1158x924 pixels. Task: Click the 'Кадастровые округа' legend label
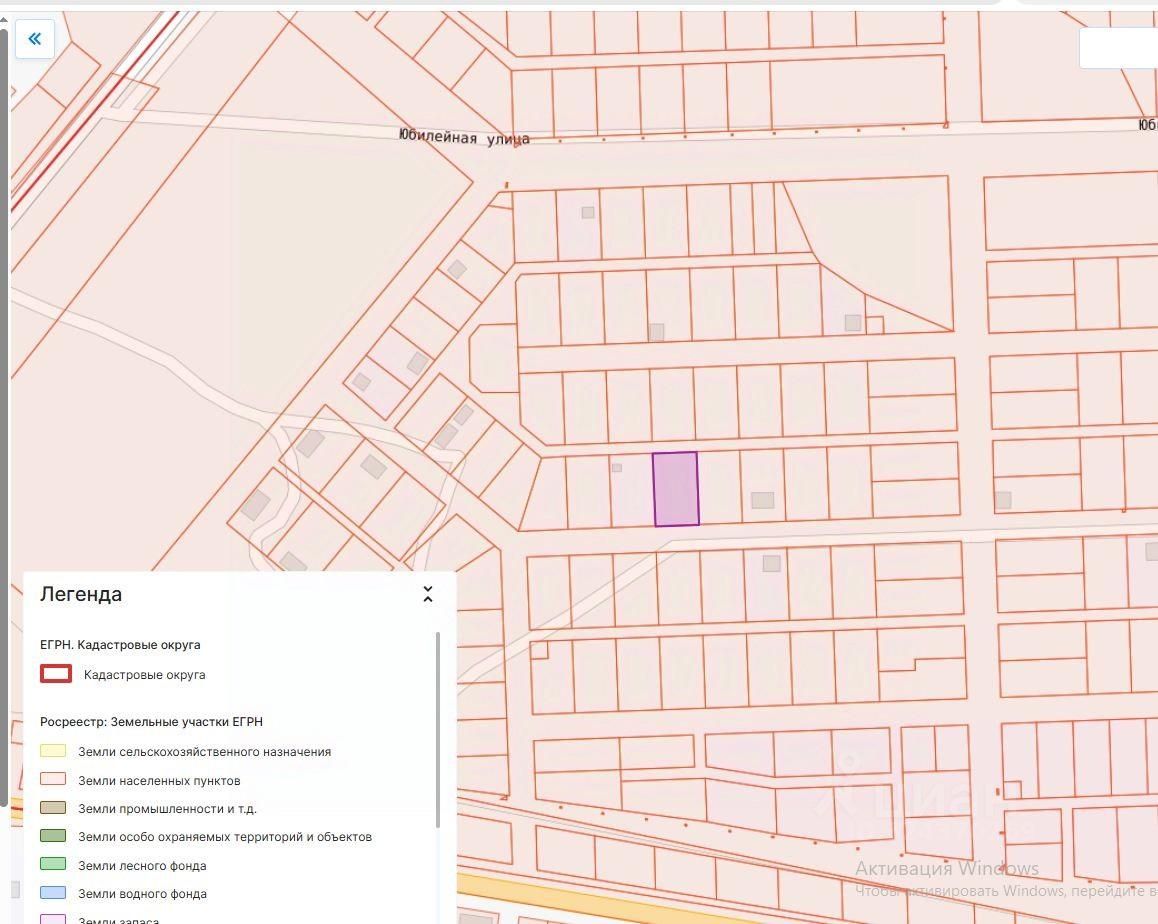click(145, 674)
